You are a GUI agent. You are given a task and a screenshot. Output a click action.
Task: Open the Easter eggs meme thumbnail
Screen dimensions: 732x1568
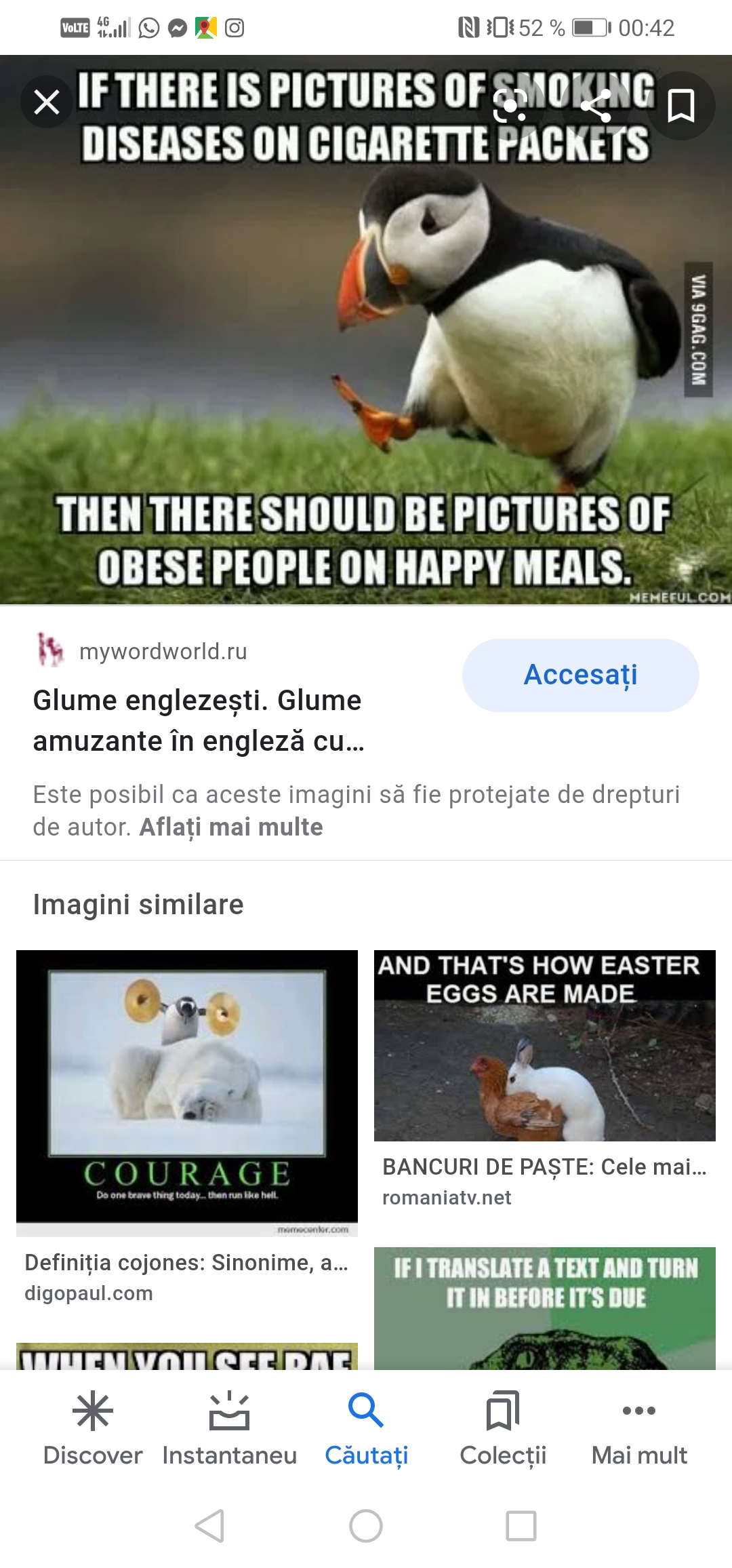click(545, 1046)
